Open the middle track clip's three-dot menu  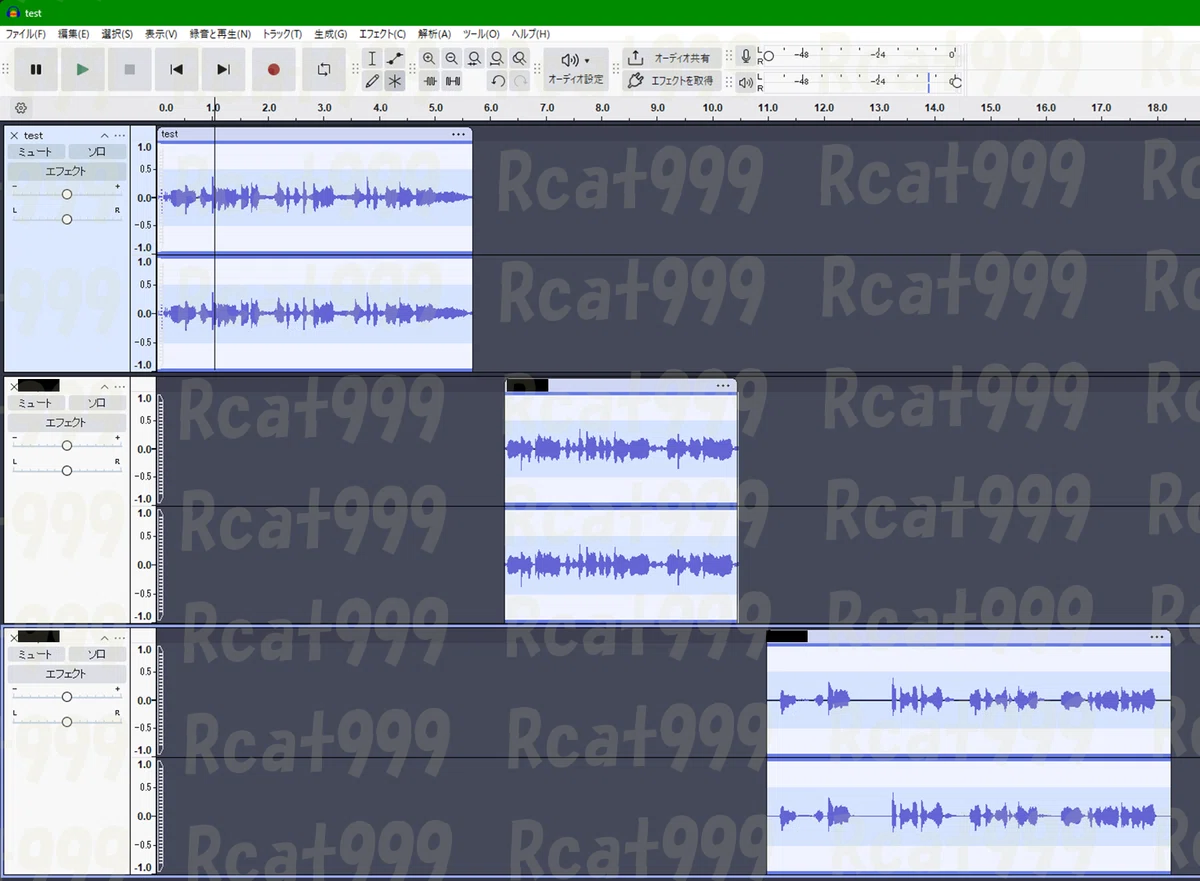[724, 385]
